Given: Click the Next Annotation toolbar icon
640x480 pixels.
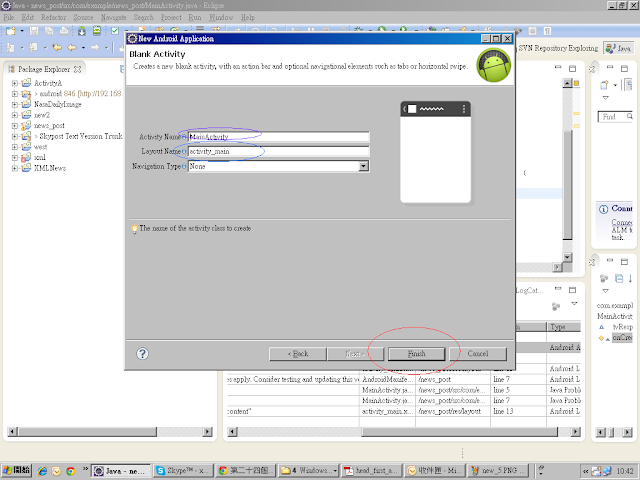Looking at the screenshot, I should (11, 48).
